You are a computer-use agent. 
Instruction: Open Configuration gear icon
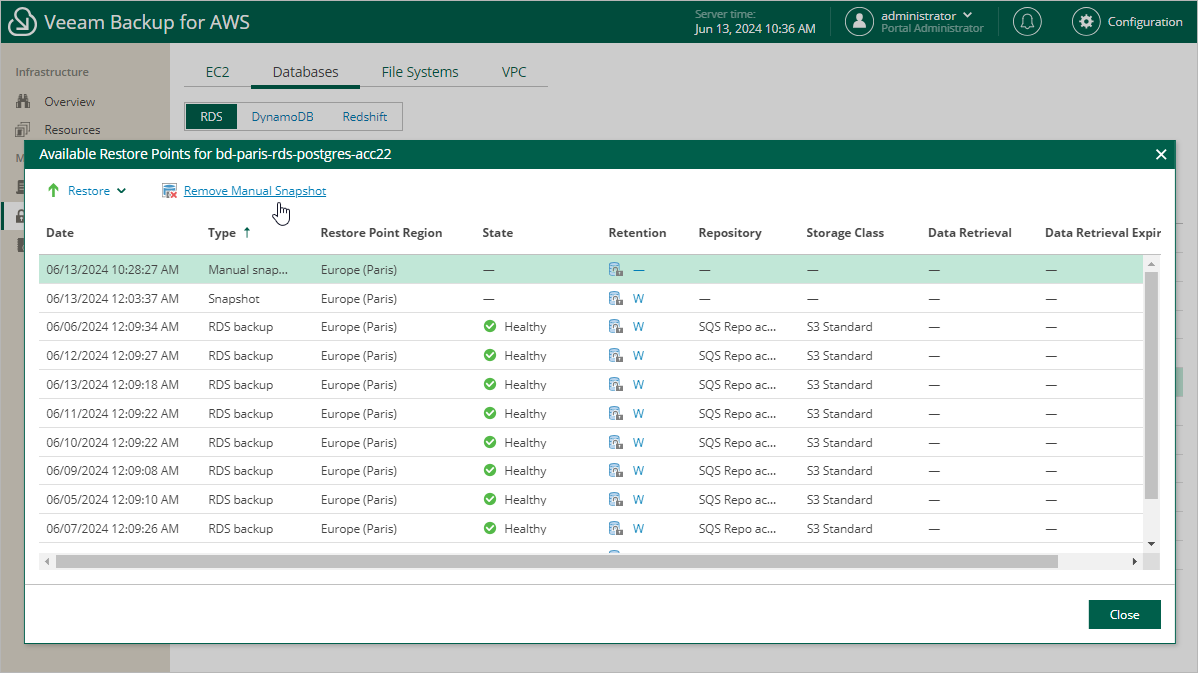tap(1086, 21)
